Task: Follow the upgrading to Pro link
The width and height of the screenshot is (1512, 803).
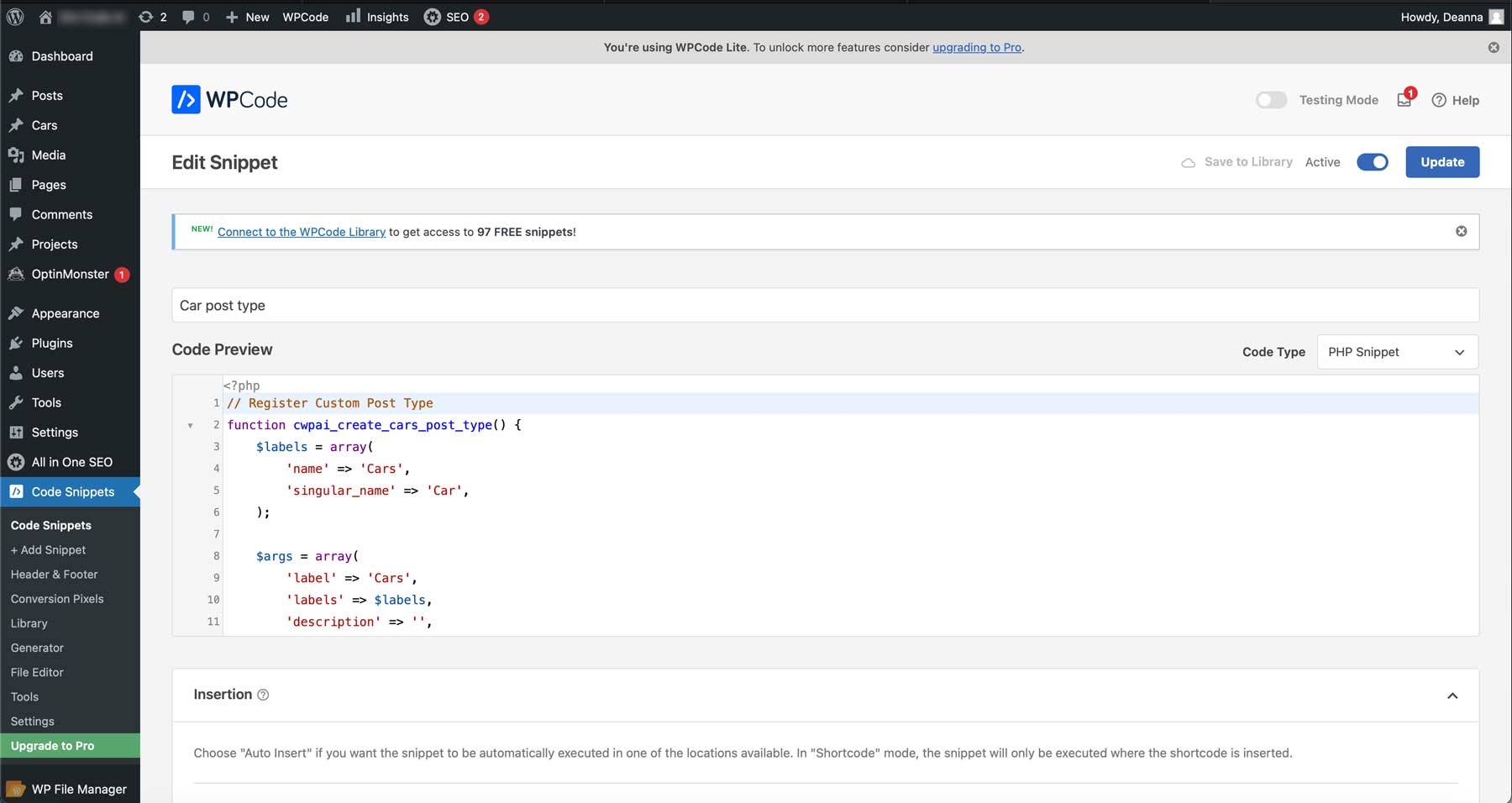Action: pyautogui.click(x=977, y=47)
